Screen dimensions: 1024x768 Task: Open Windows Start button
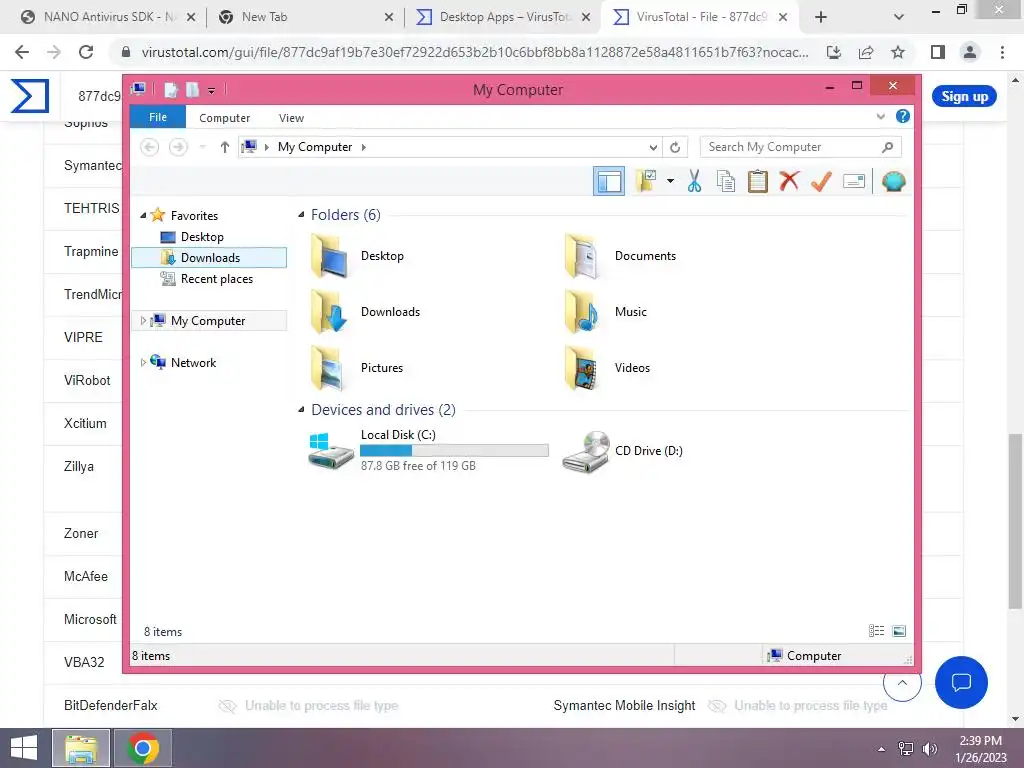(24, 748)
